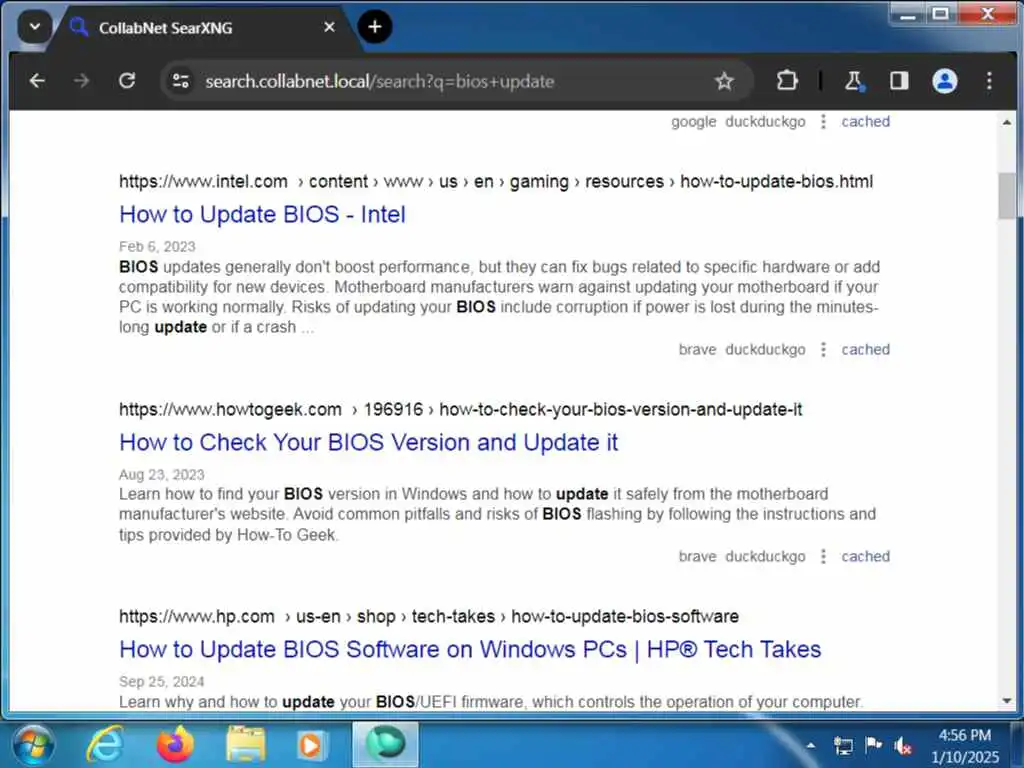Open the muted volume tray icon
Viewport: 1024px width, 768px height.
(x=903, y=745)
